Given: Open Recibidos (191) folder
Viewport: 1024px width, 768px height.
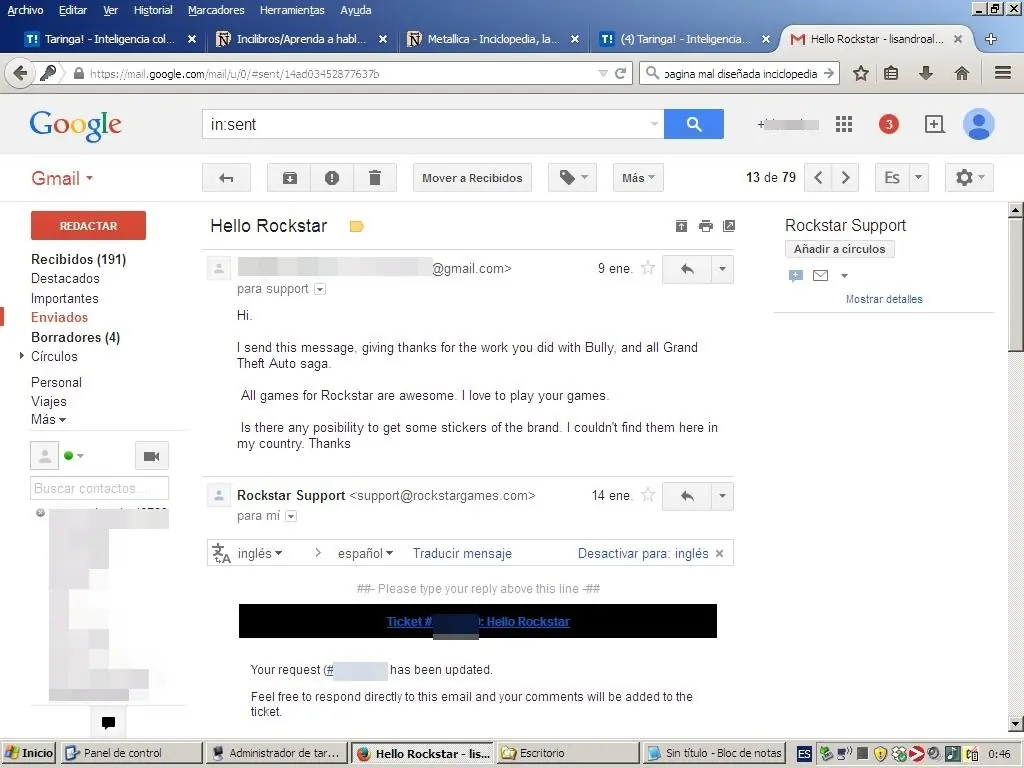Looking at the screenshot, I should point(78,259).
